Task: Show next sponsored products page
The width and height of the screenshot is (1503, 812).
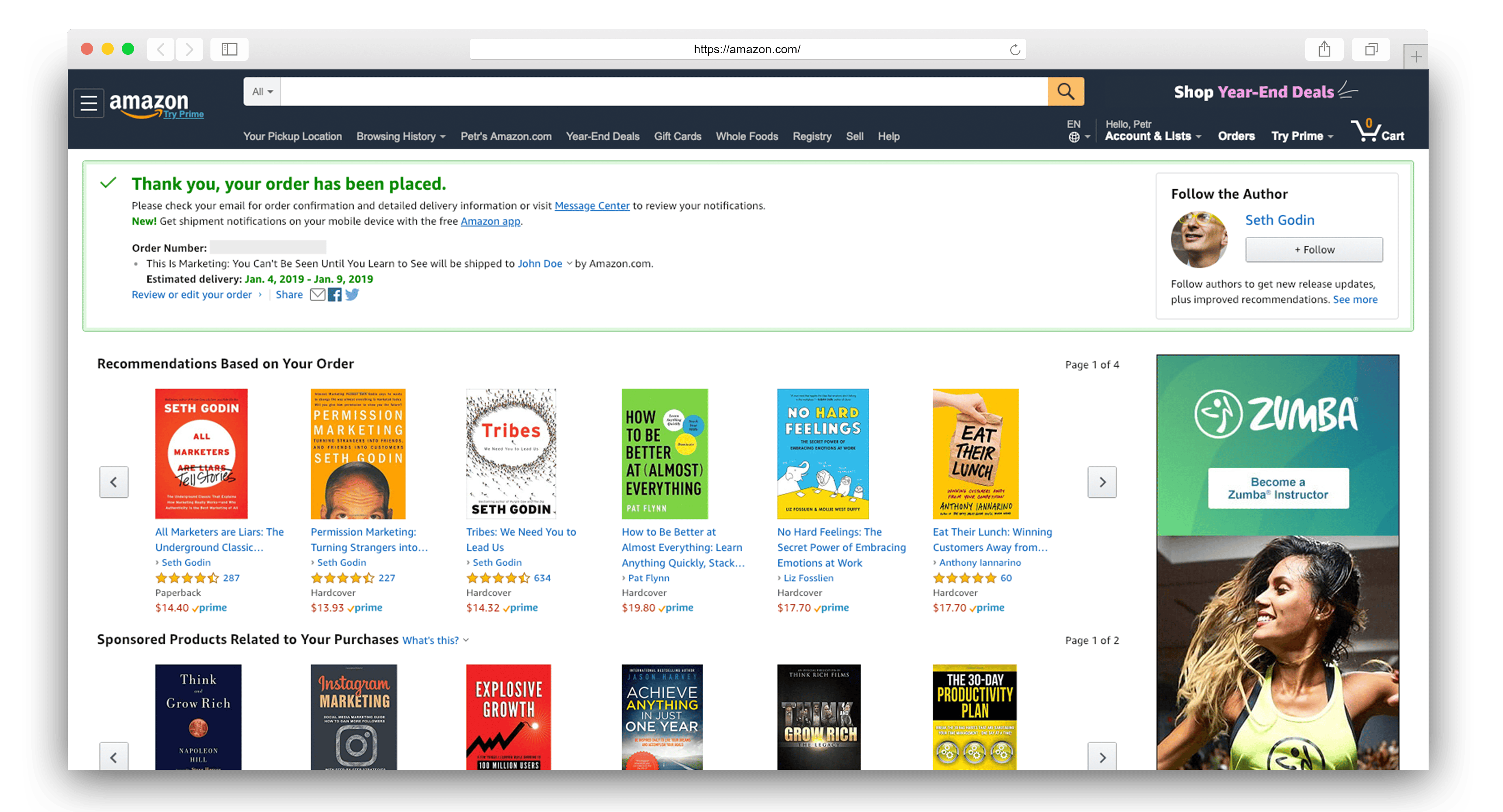Action: [1102, 757]
